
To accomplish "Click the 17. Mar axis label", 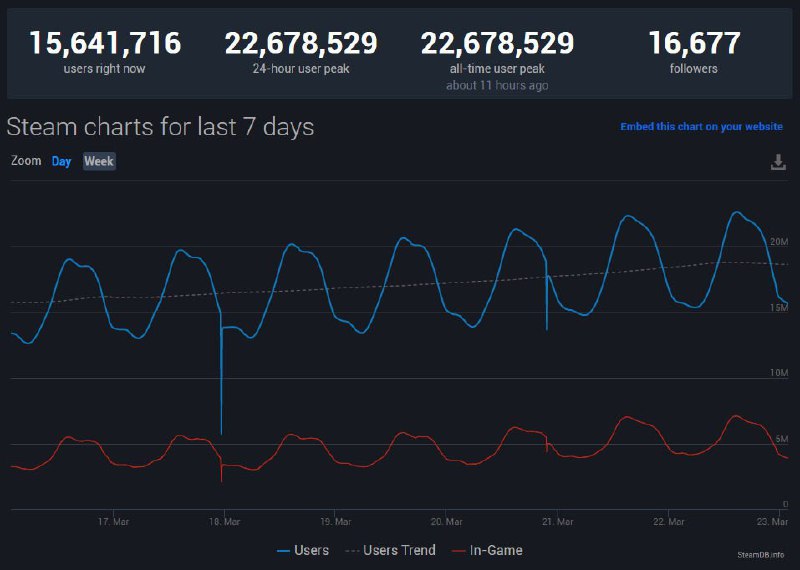I will click(x=113, y=522).
